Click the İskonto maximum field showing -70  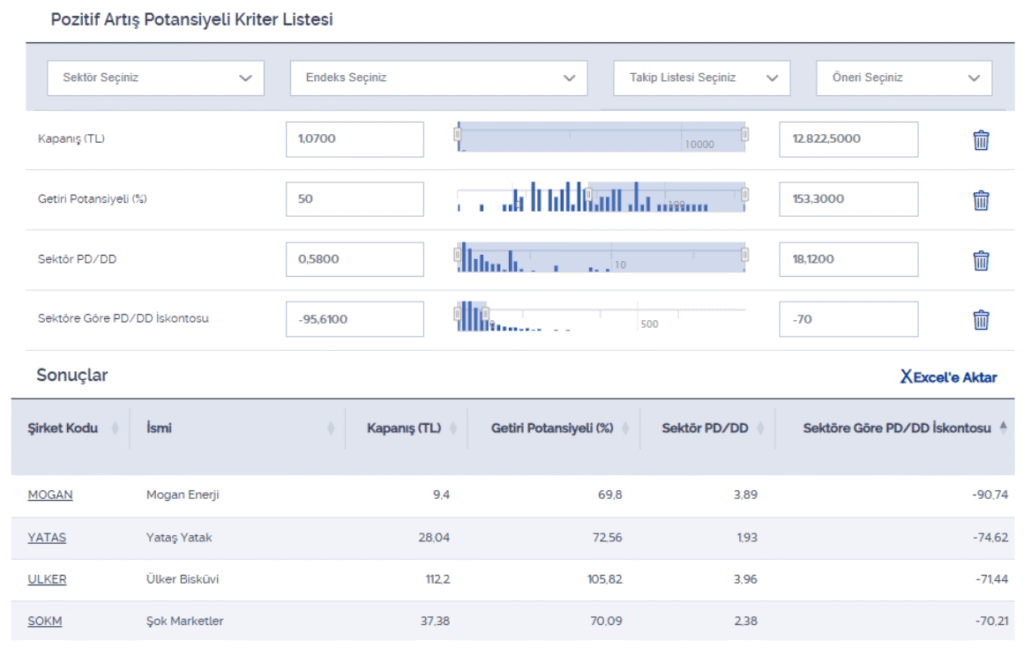(848, 320)
